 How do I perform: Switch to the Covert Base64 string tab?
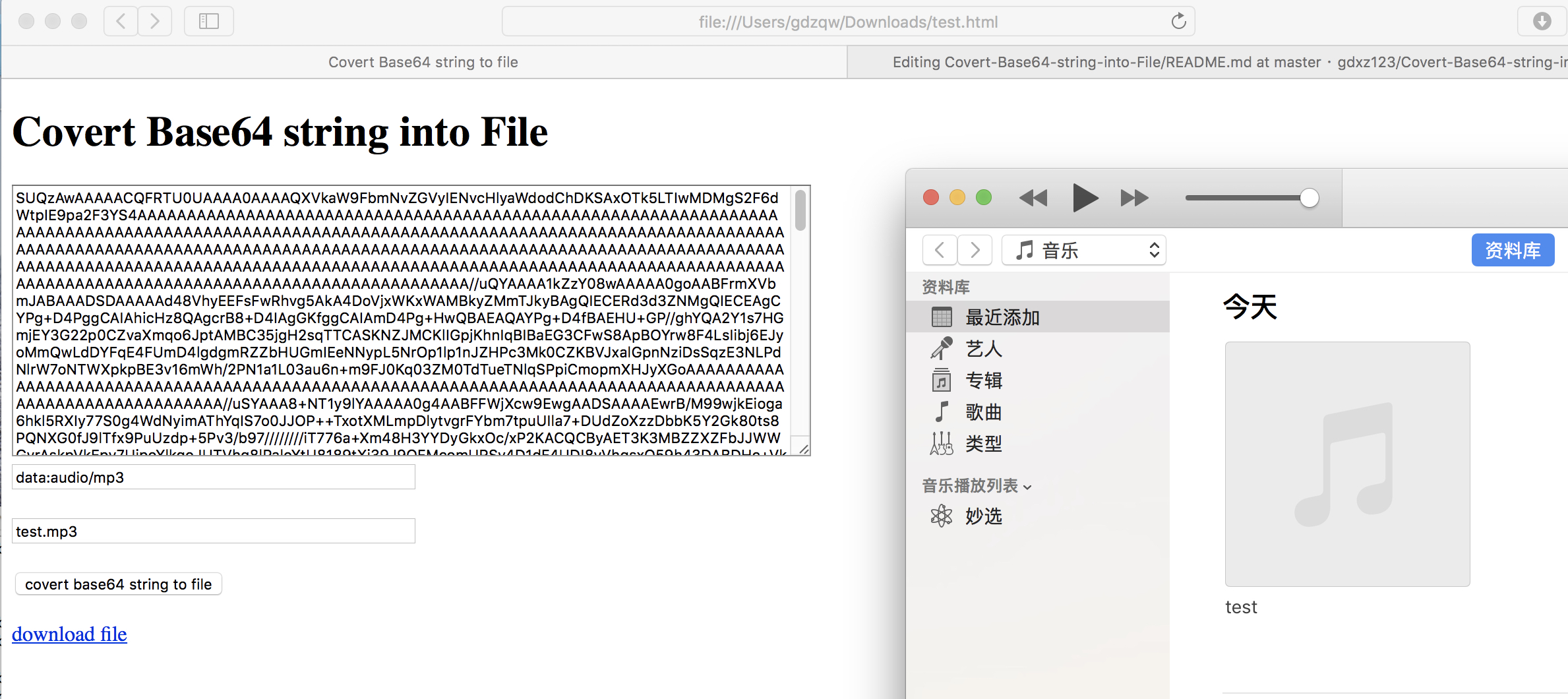(x=423, y=61)
